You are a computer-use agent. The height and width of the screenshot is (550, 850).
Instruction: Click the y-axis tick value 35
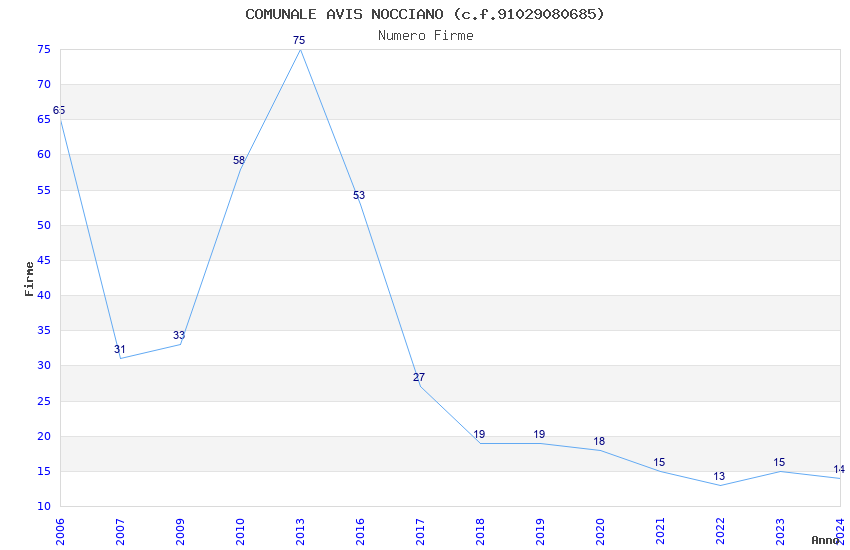point(44,331)
